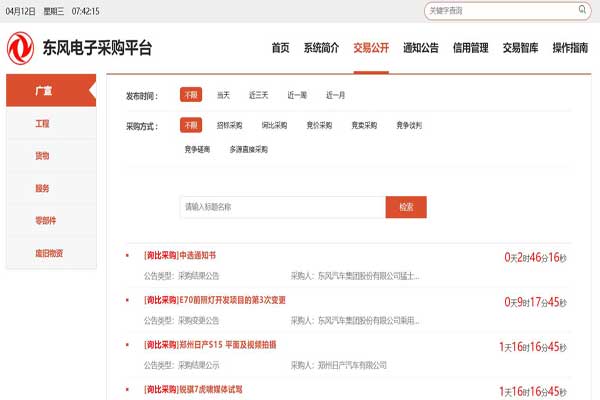The image size is (600, 400).
Task: Filter publish time by 当天
Action: click(223, 95)
